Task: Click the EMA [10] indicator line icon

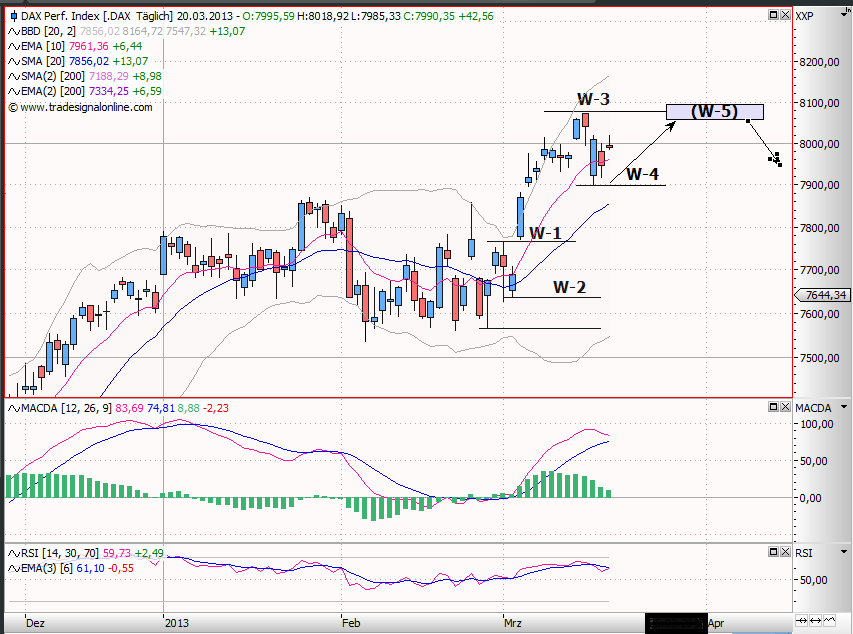Action: 13,46
